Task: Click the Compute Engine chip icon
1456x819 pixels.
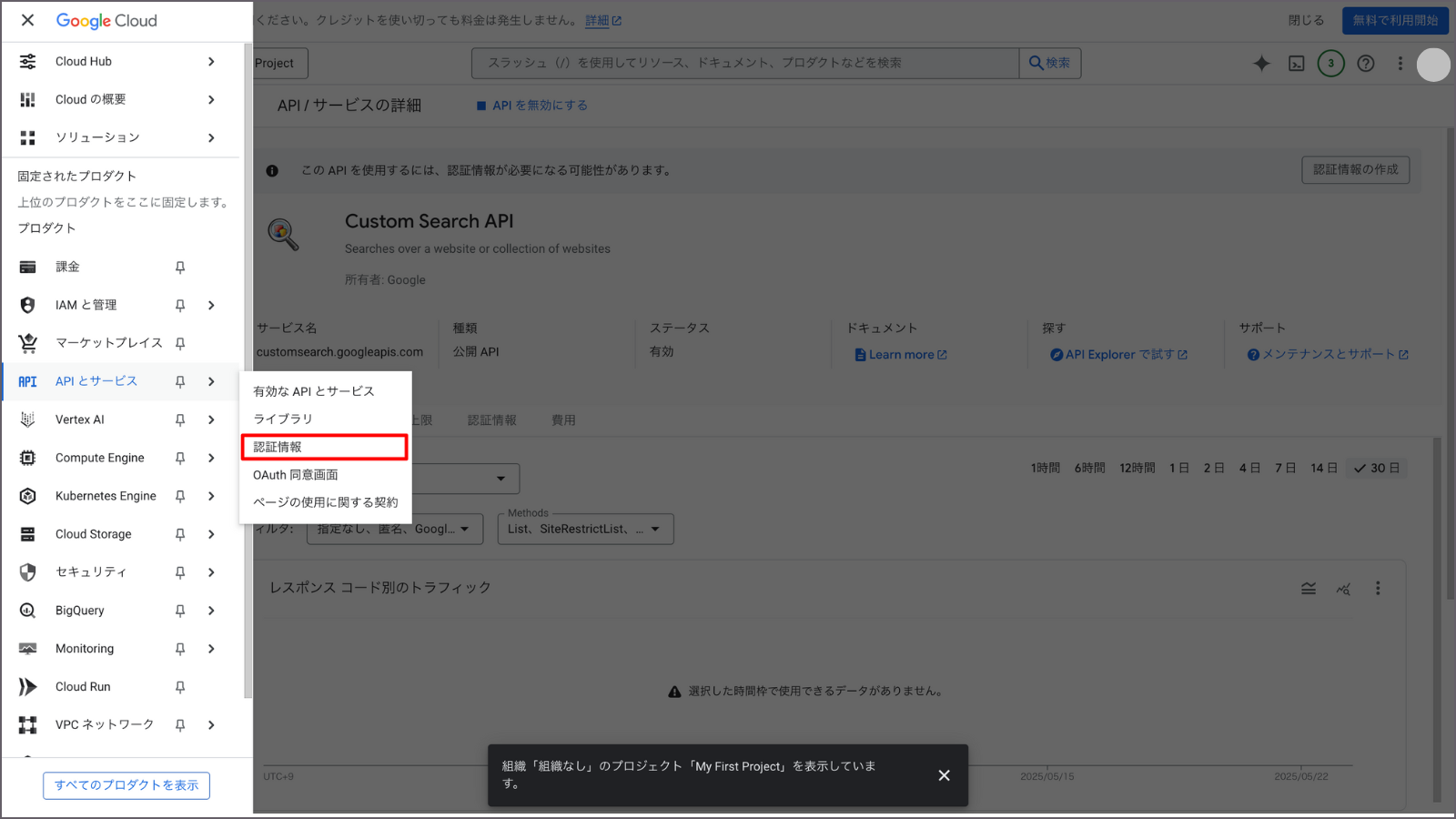Action: tap(28, 458)
